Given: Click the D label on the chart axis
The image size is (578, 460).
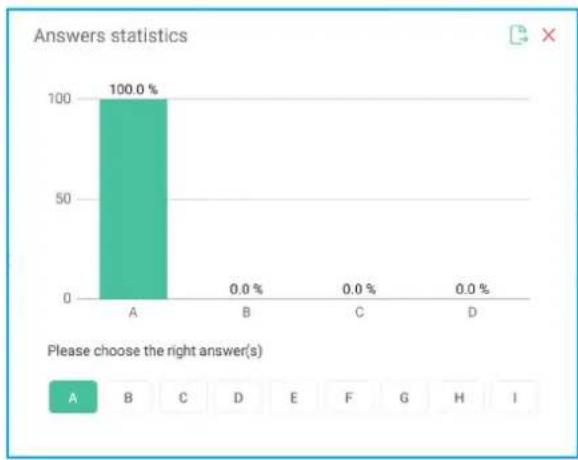Looking at the screenshot, I should pyautogui.click(x=472, y=313).
